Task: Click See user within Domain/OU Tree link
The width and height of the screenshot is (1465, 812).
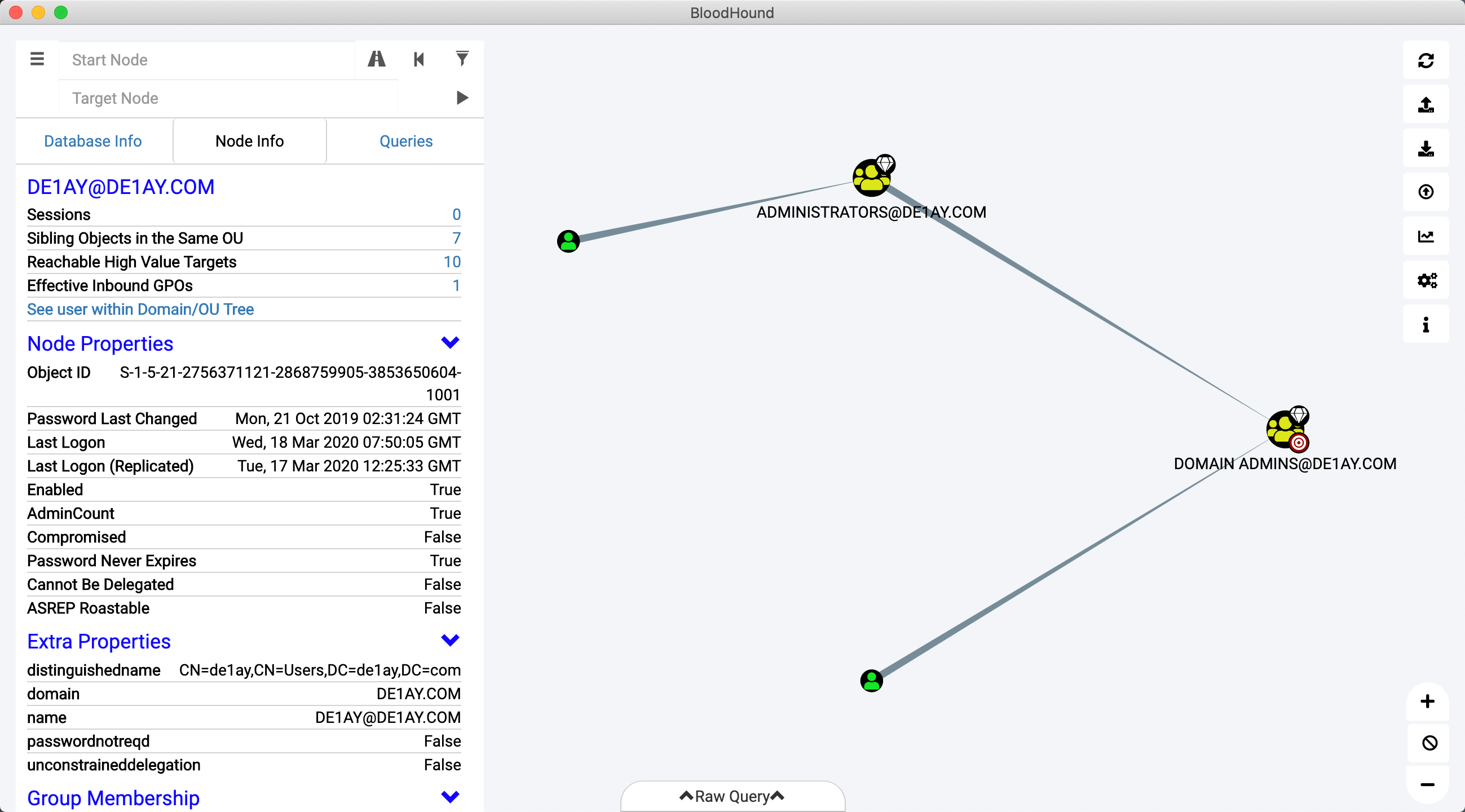Action: (x=140, y=310)
